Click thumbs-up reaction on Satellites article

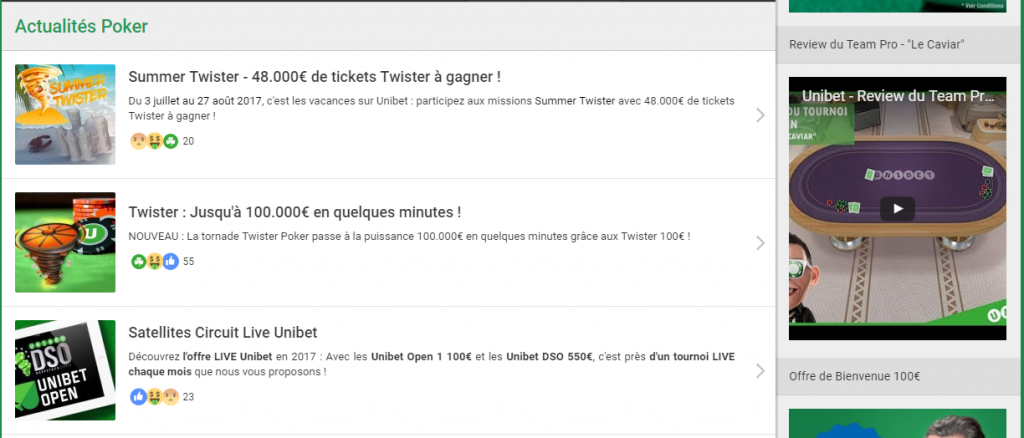(138, 397)
